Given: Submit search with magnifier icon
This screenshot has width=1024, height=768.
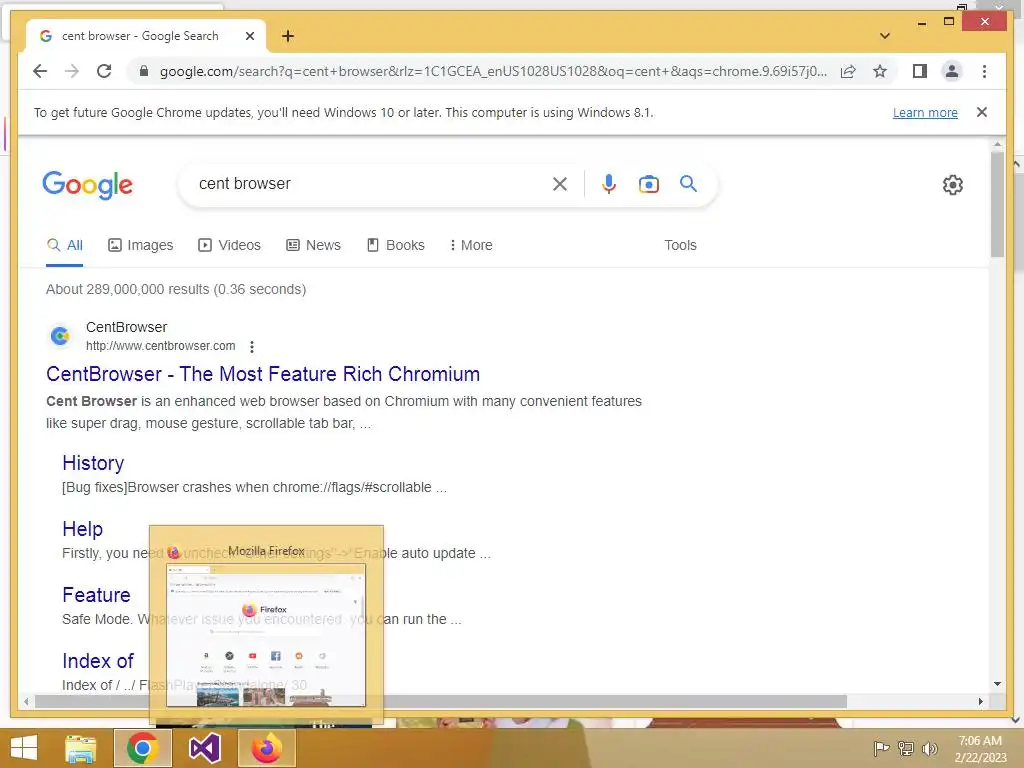Looking at the screenshot, I should [x=688, y=184].
